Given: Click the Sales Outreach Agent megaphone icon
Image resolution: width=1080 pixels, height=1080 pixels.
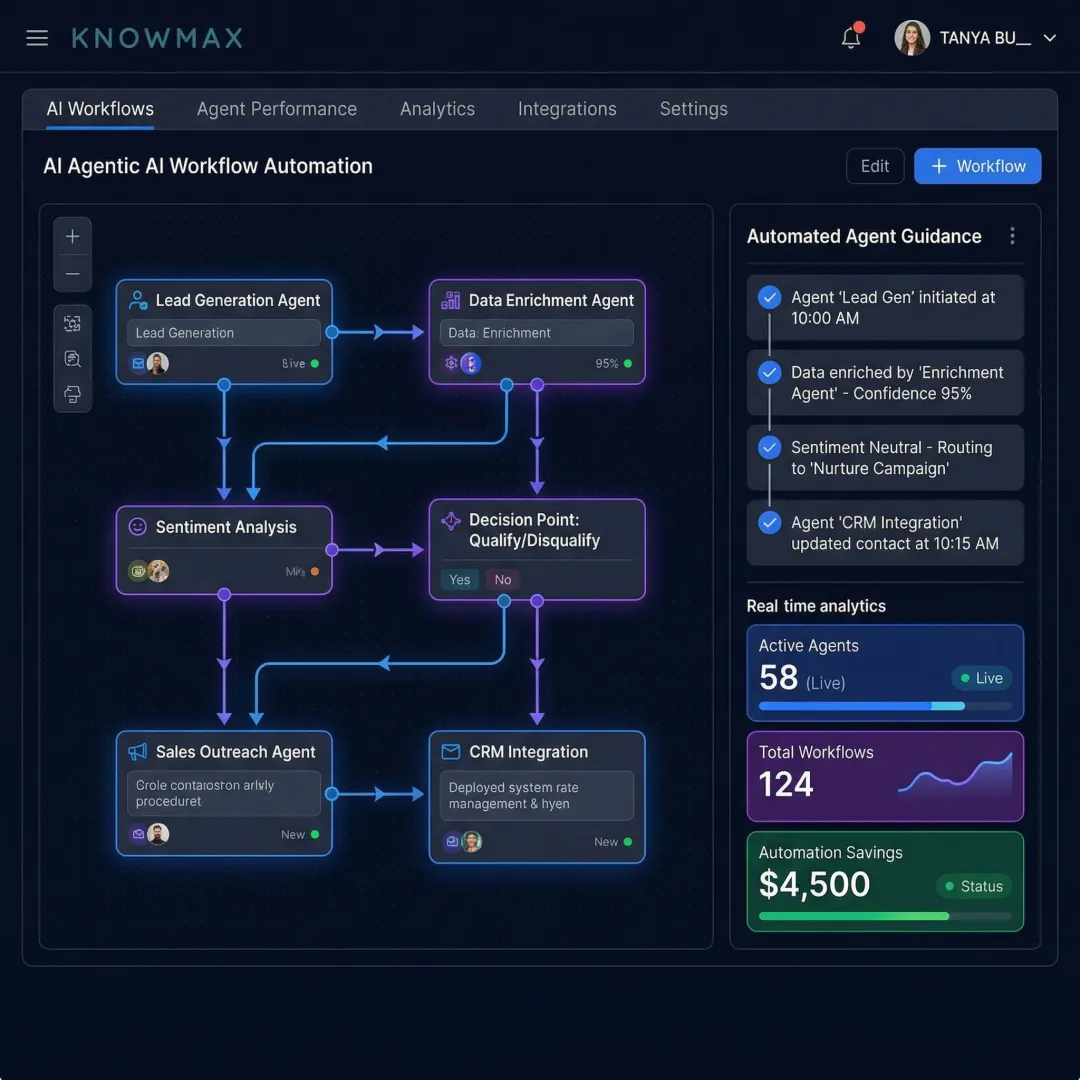Looking at the screenshot, I should pyautogui.click(x=138, y=751).
